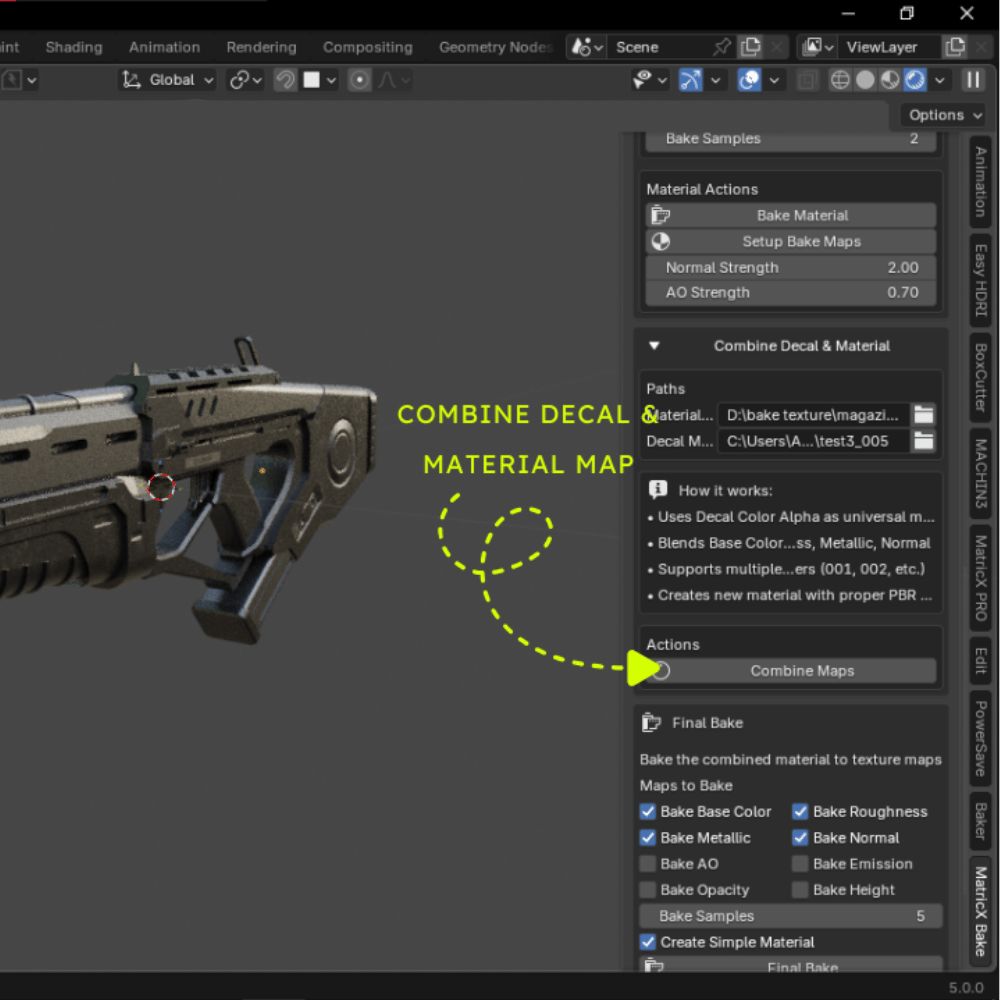Enable the Bake AO checkbox
This screenshot has width=1000, height=1000.
click(648, 864)
